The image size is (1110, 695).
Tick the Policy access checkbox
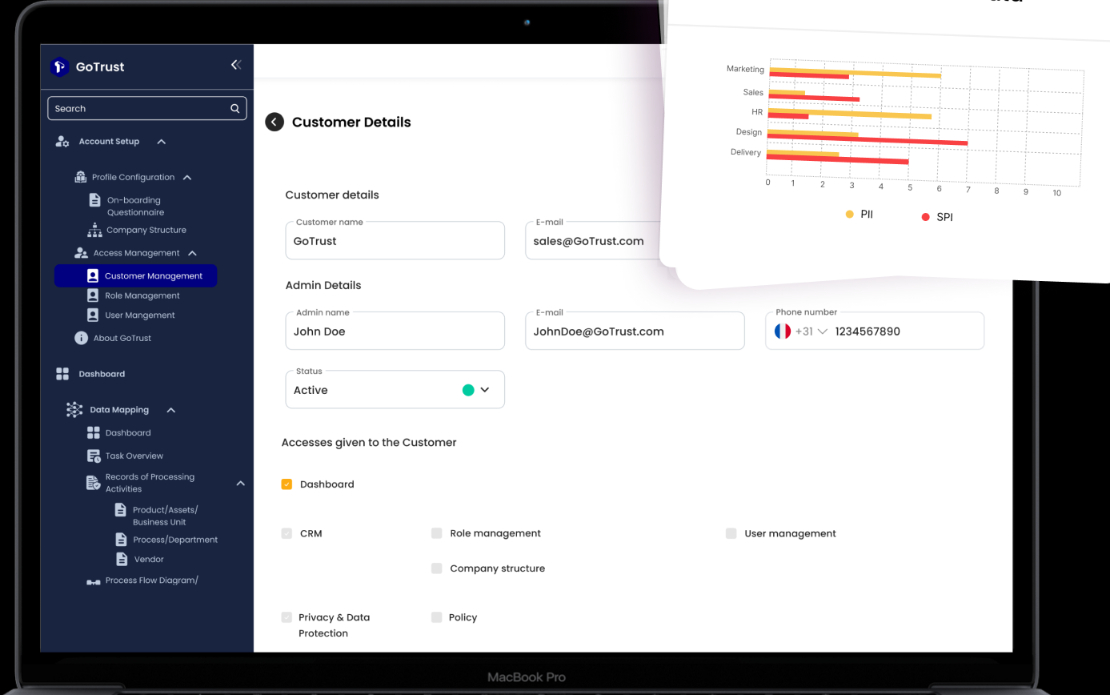click(x=437, y=617)
